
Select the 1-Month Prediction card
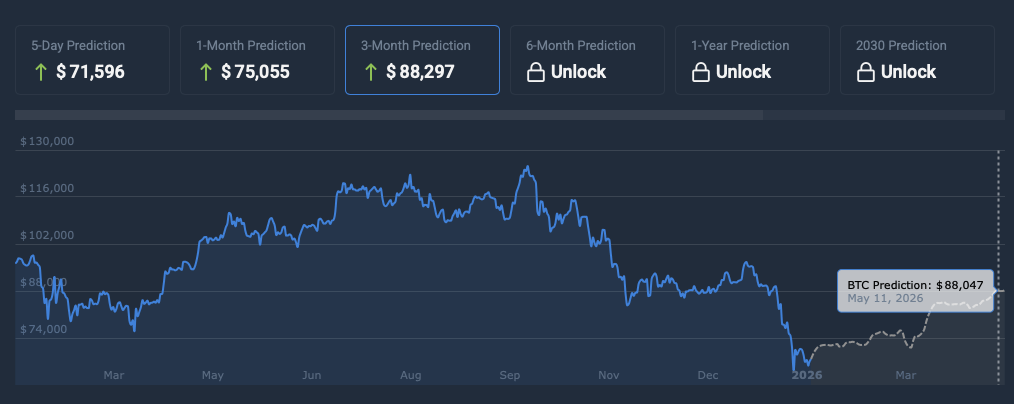tap(257, 60)
